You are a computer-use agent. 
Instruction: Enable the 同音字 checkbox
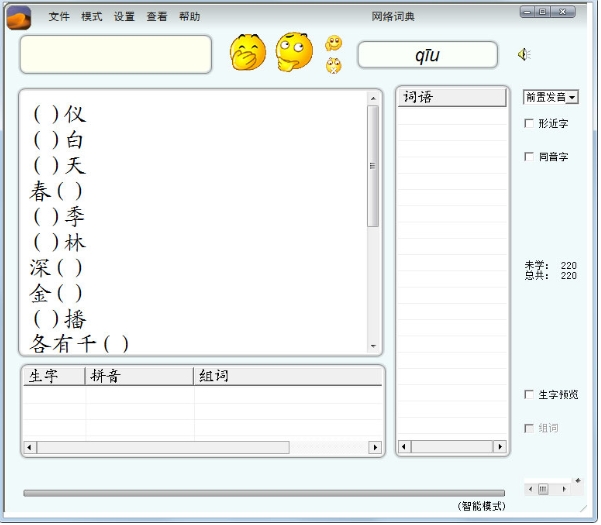click(530, 156)
